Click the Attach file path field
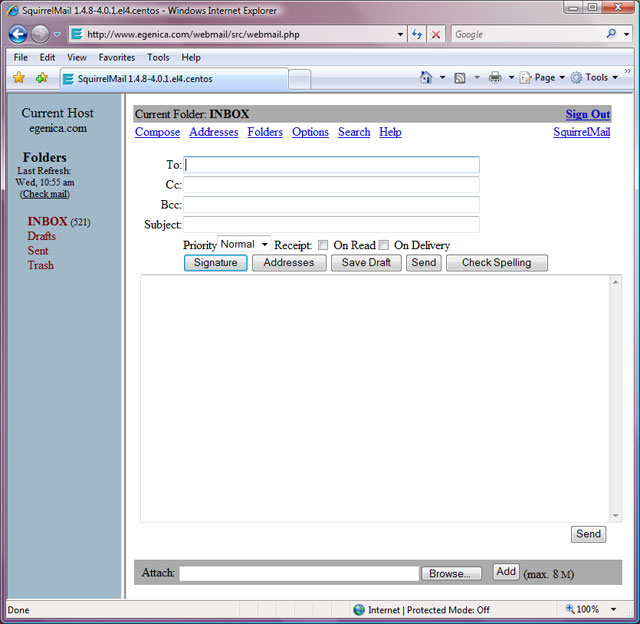This screenshot has width=640, height=624. coord(299,573)
